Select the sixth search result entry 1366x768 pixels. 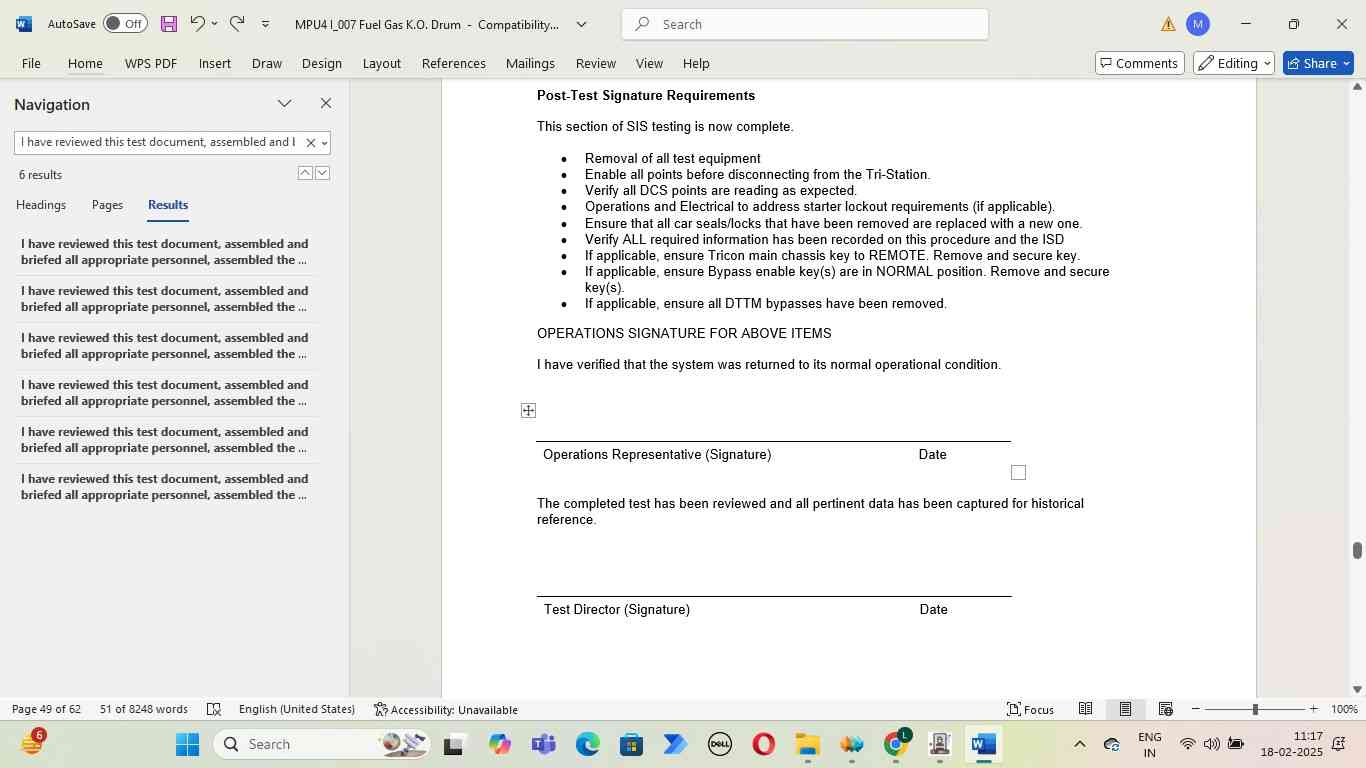167,487
